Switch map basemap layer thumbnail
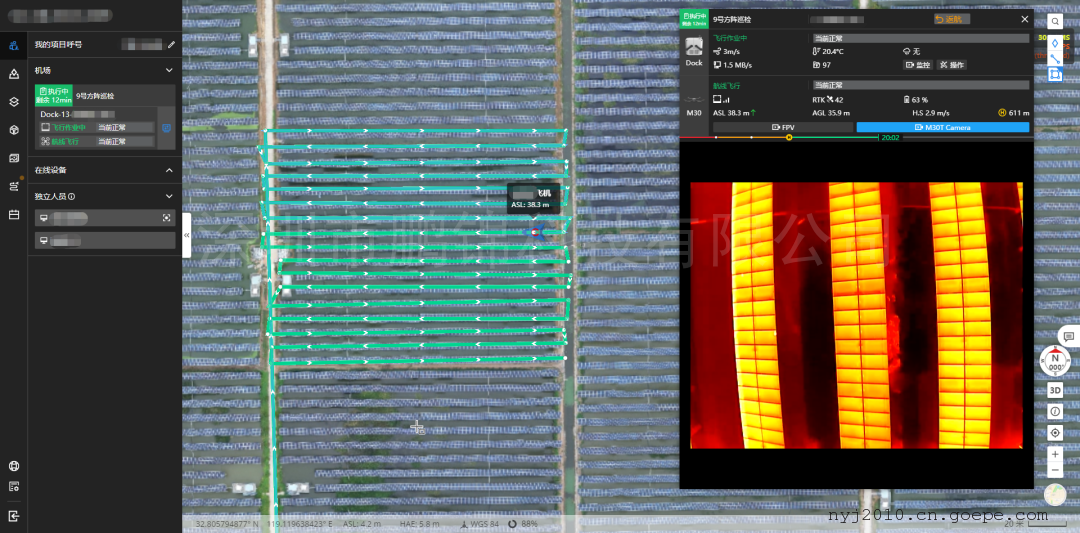1080x533 pixels. (x=1055, y=494)
